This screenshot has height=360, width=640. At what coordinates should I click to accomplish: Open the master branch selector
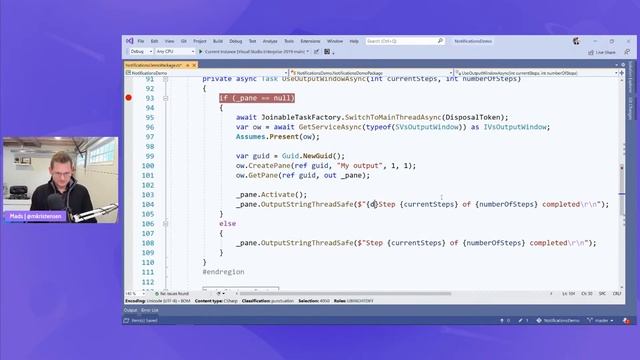coord(600,321)
